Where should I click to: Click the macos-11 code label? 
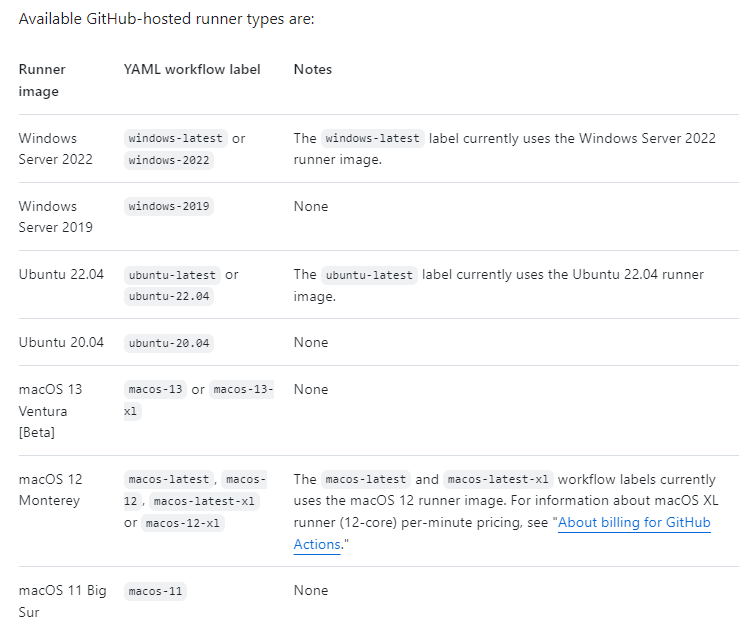coord(155,591)
